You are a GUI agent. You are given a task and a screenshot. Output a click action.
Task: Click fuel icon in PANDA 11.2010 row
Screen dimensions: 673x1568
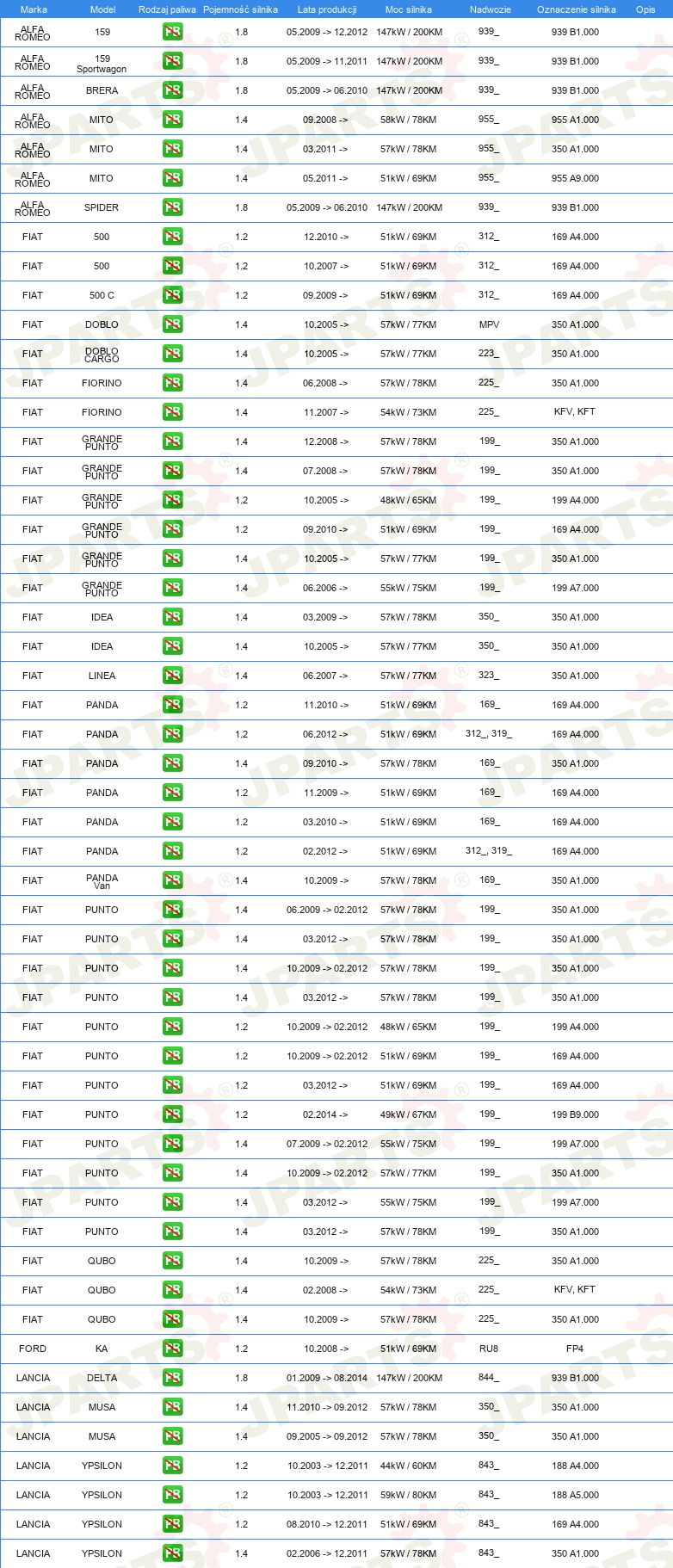click(172, 705)
